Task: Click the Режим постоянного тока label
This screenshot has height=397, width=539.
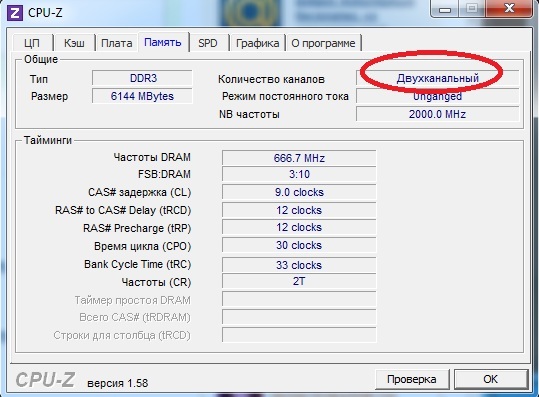Action: point(285,96)
